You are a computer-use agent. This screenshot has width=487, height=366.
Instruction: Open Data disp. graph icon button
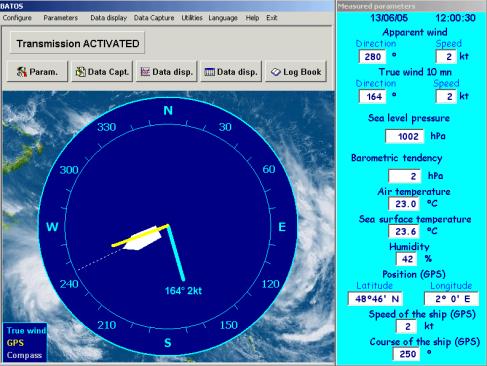167,72
